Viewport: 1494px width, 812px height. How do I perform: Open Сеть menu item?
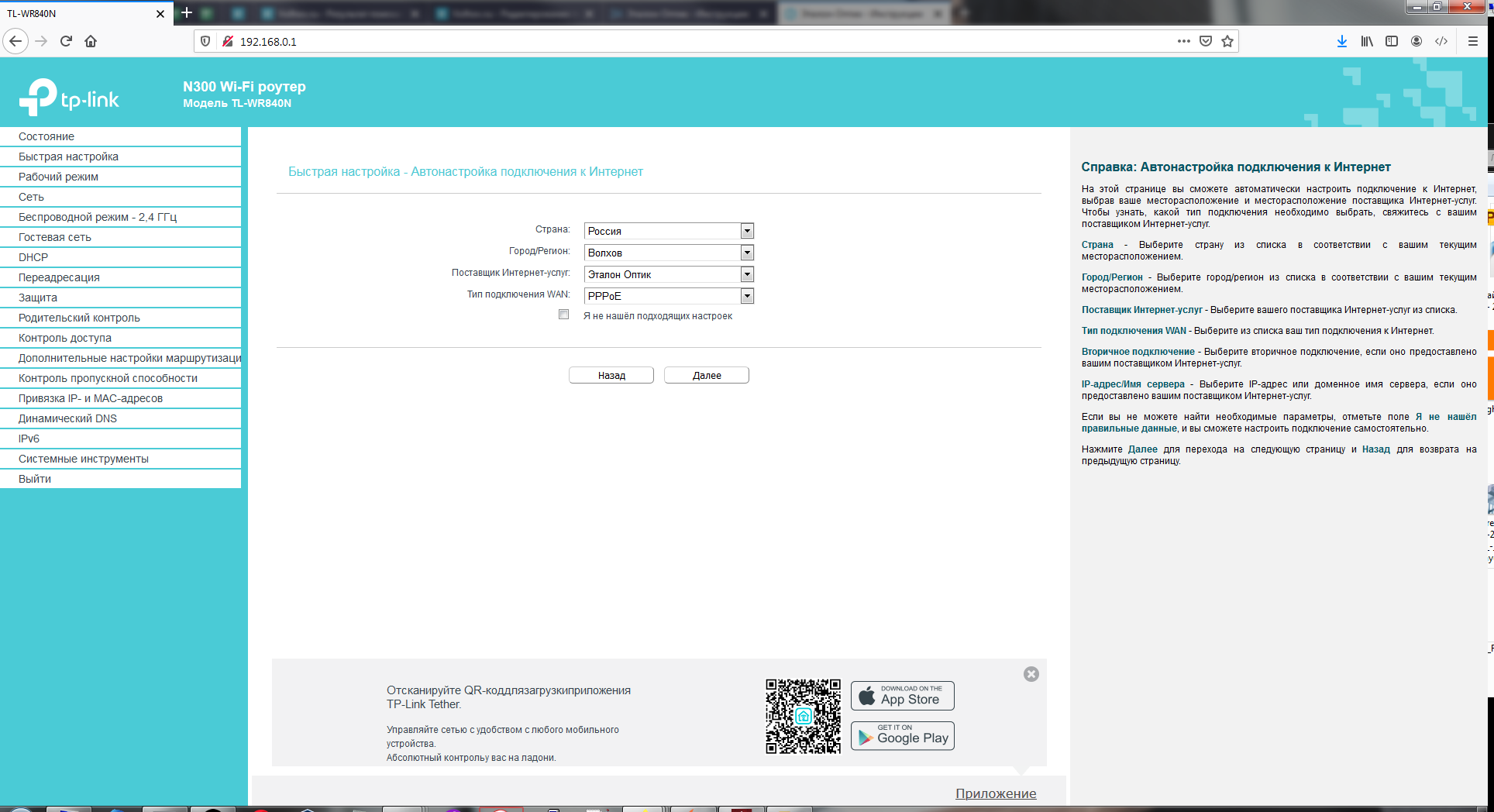(x=120, y=197)
